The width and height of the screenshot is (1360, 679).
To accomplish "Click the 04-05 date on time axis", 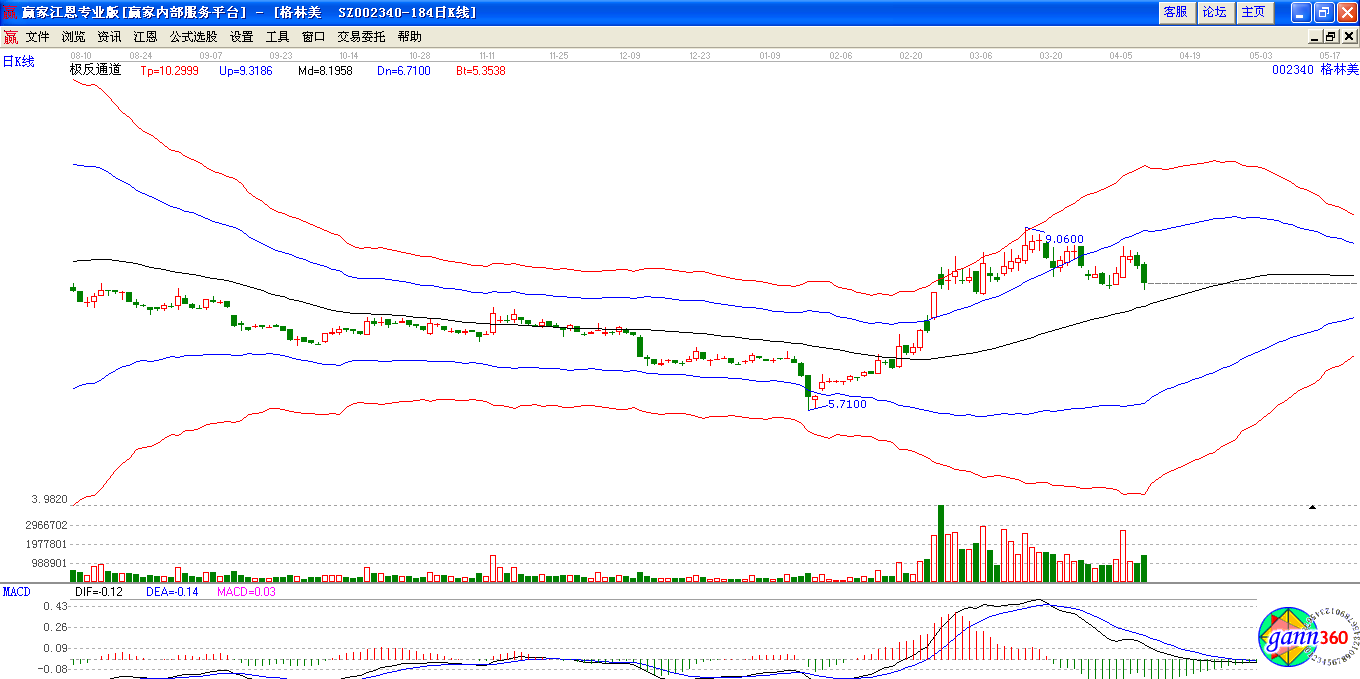I will click(x=1121, y=56).
